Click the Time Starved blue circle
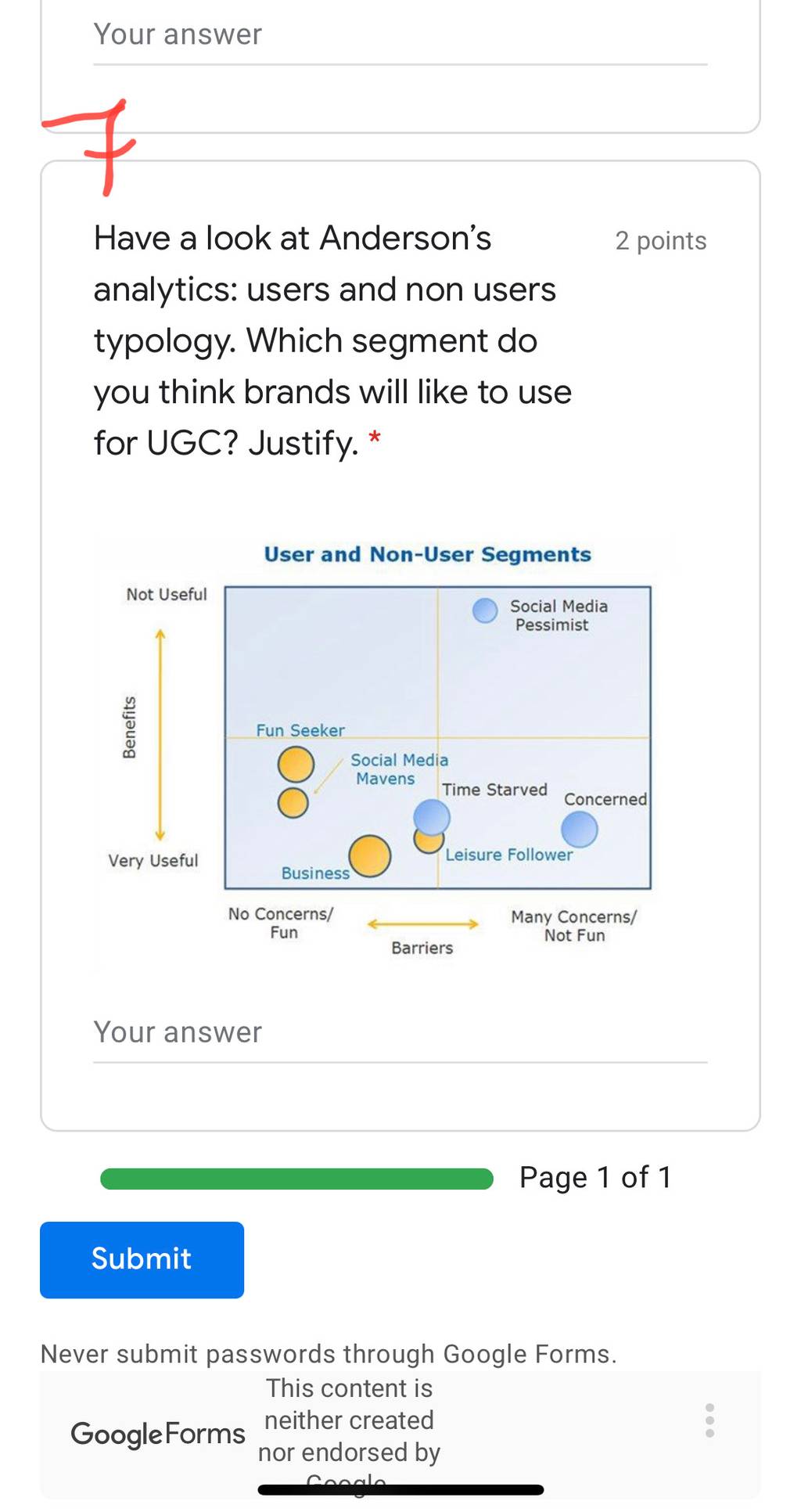The width and height of the screenshot is (801, 1512). (x=432, y=818)
